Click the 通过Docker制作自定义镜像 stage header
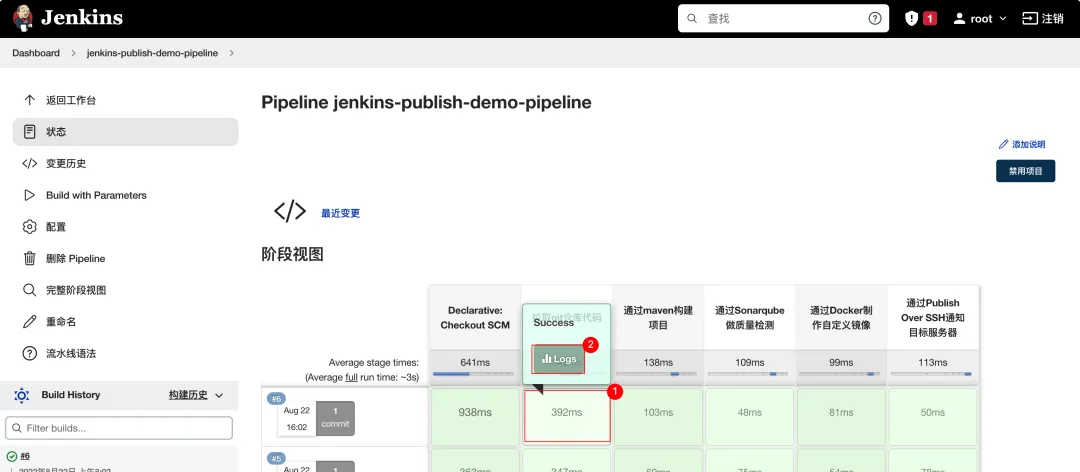Screen dimensions: 1080x472 coord(841,318)
